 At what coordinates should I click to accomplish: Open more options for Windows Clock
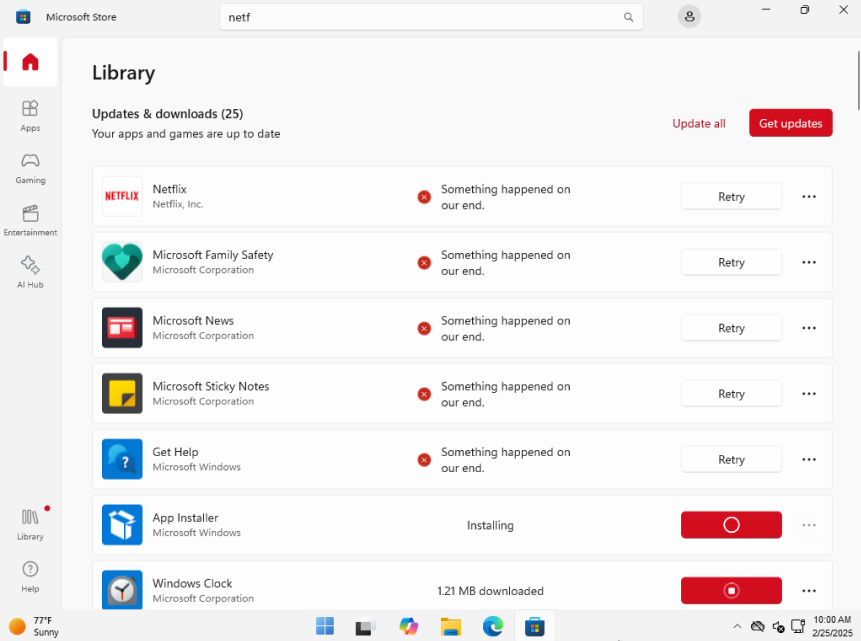[809, 591]
